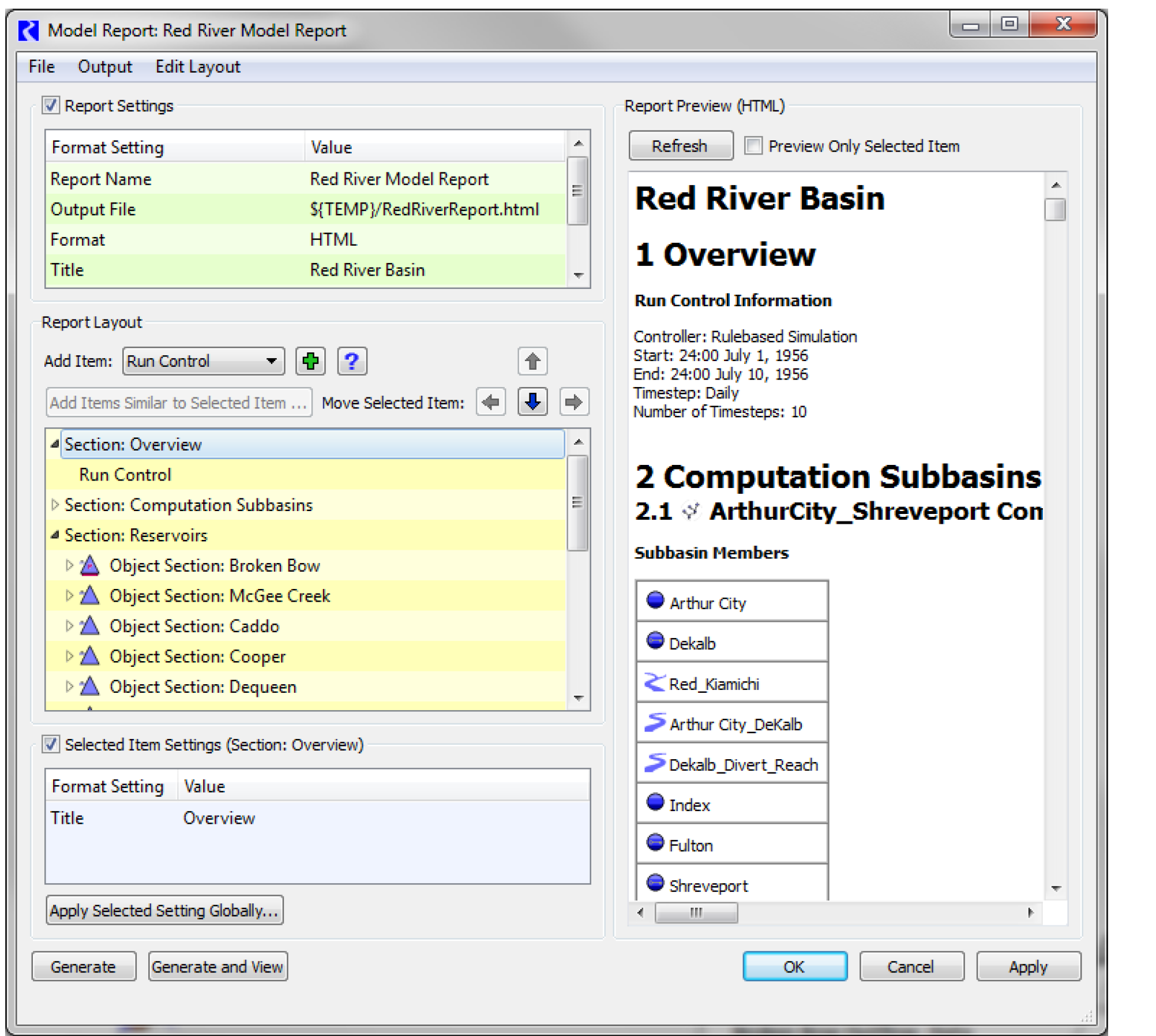The width and height of the screenshot is (1156, 1036).
Task: Enable Preview Only Selected Item checkbox
Action: (x=753, y=146)
